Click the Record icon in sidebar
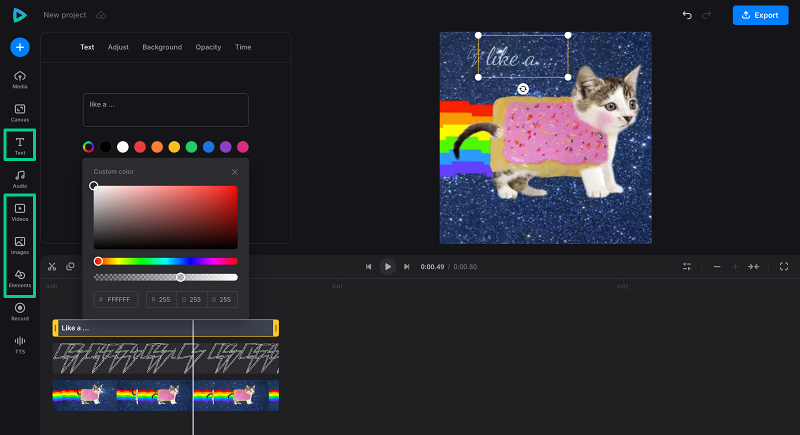This screenshot has height=435, width=800. click(x=20, y=310)
